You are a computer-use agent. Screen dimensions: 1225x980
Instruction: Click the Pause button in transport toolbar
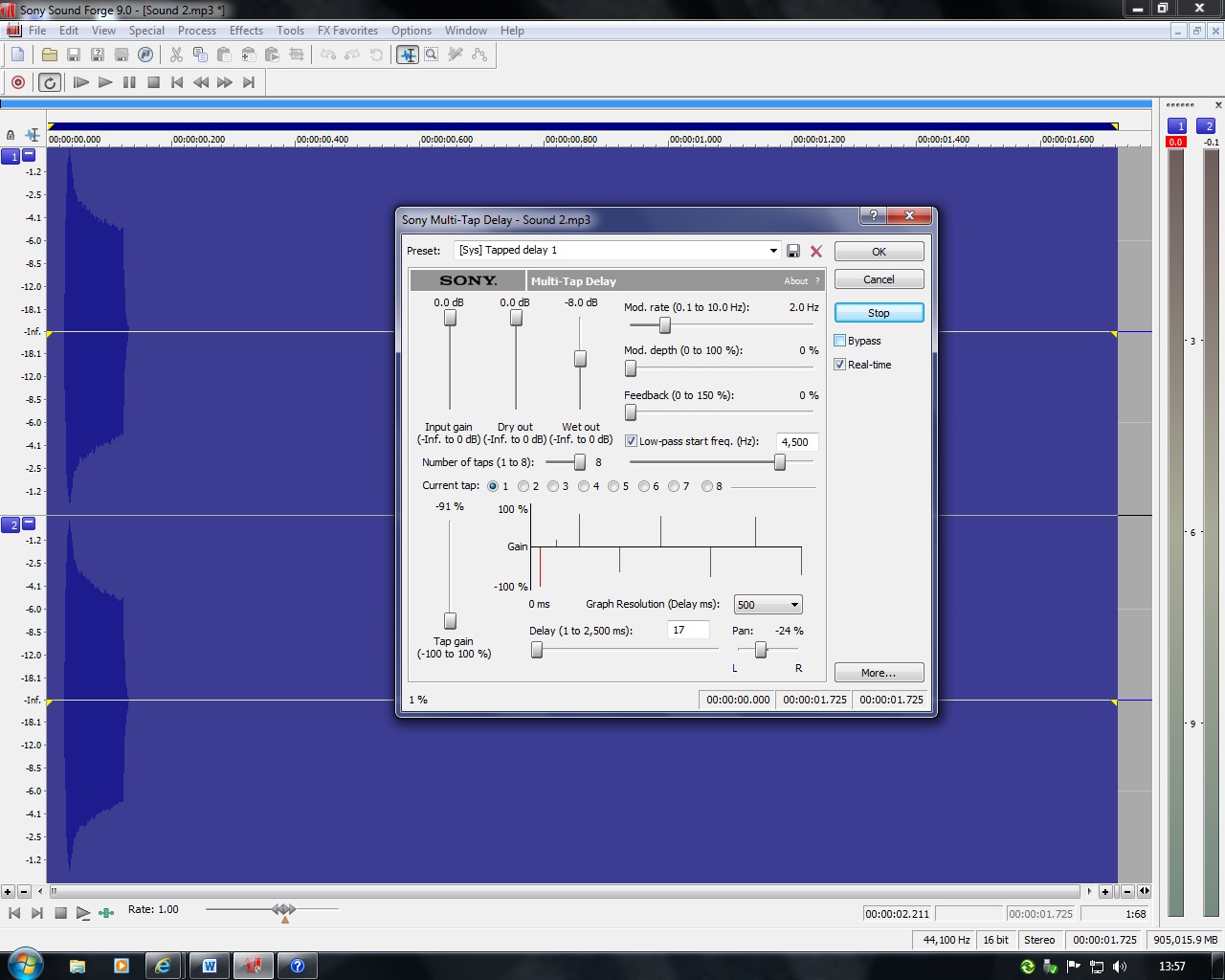pyautogui.click(x=129, y=82)
